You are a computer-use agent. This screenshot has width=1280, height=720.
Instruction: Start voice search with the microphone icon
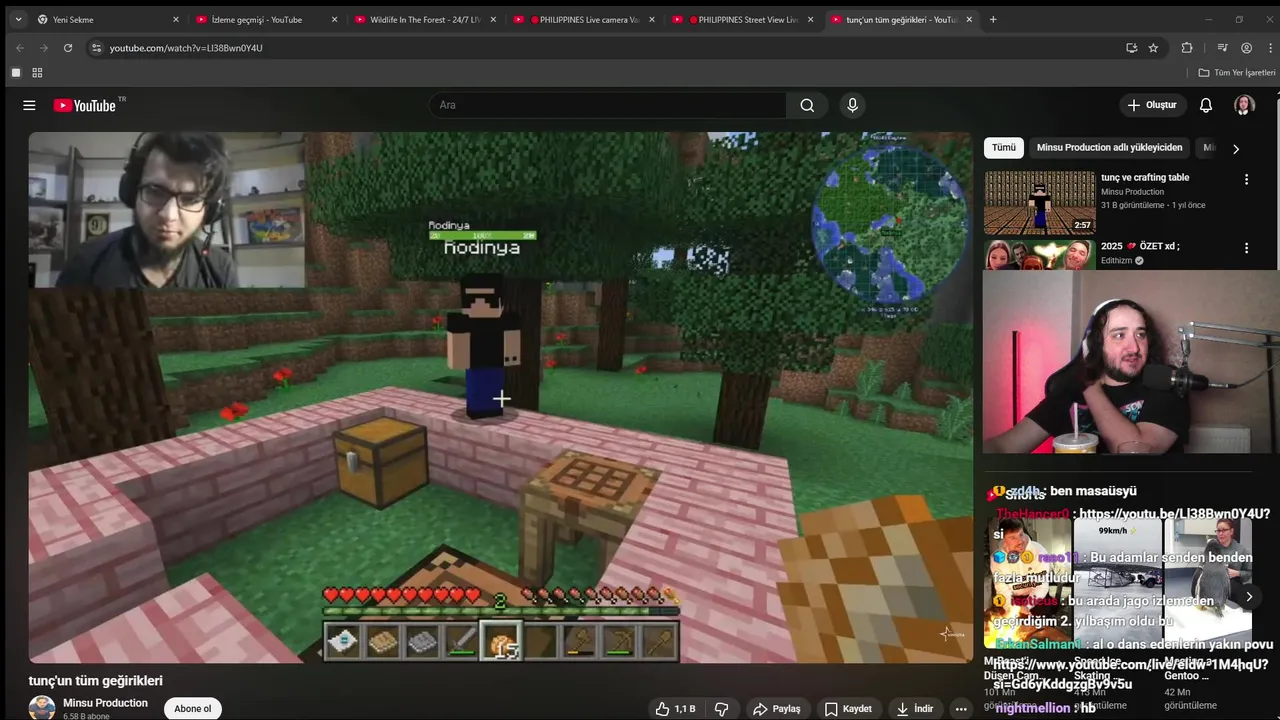[852, 105]
